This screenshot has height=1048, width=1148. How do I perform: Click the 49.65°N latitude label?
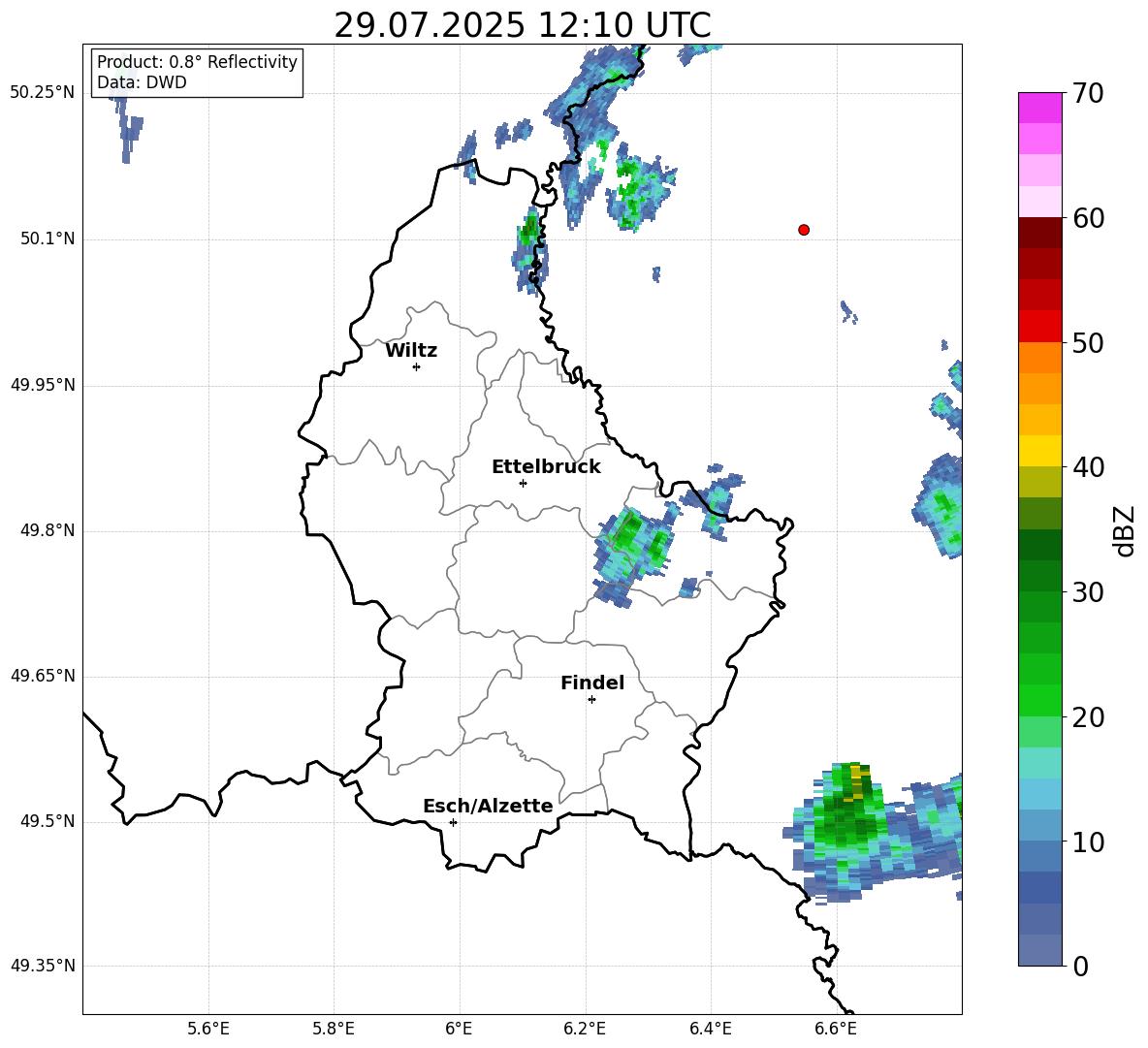[43, 676]
